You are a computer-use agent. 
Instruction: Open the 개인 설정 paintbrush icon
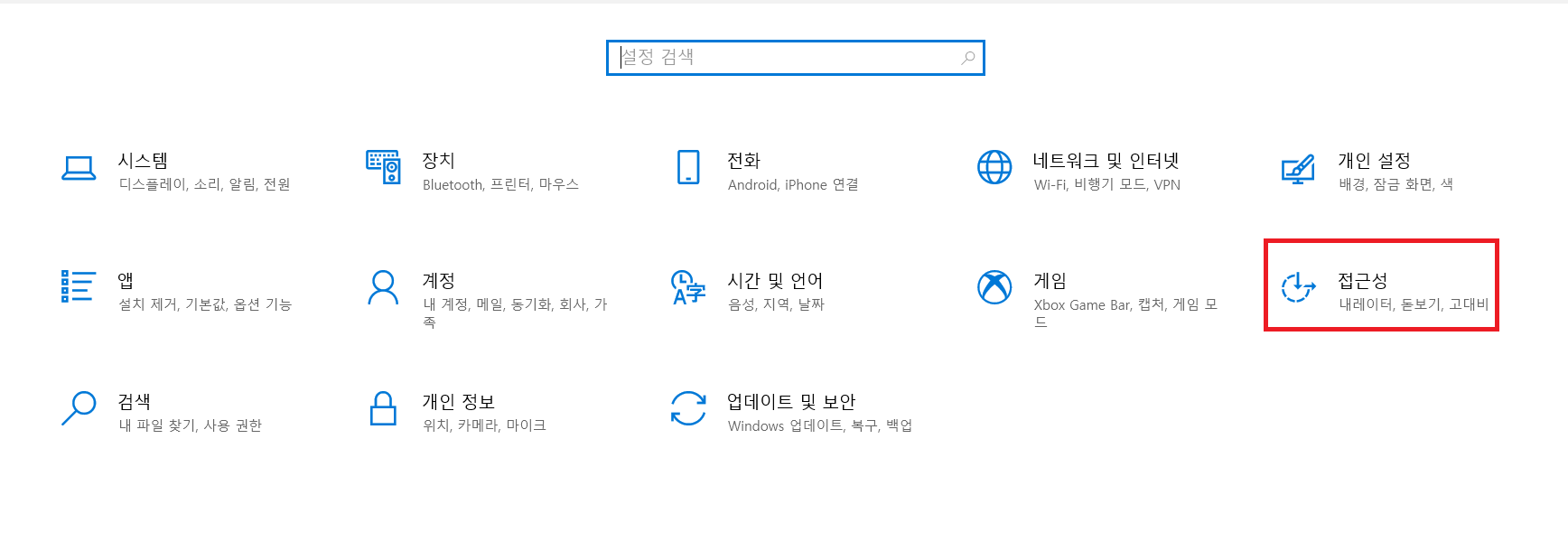click(1298, 169)
